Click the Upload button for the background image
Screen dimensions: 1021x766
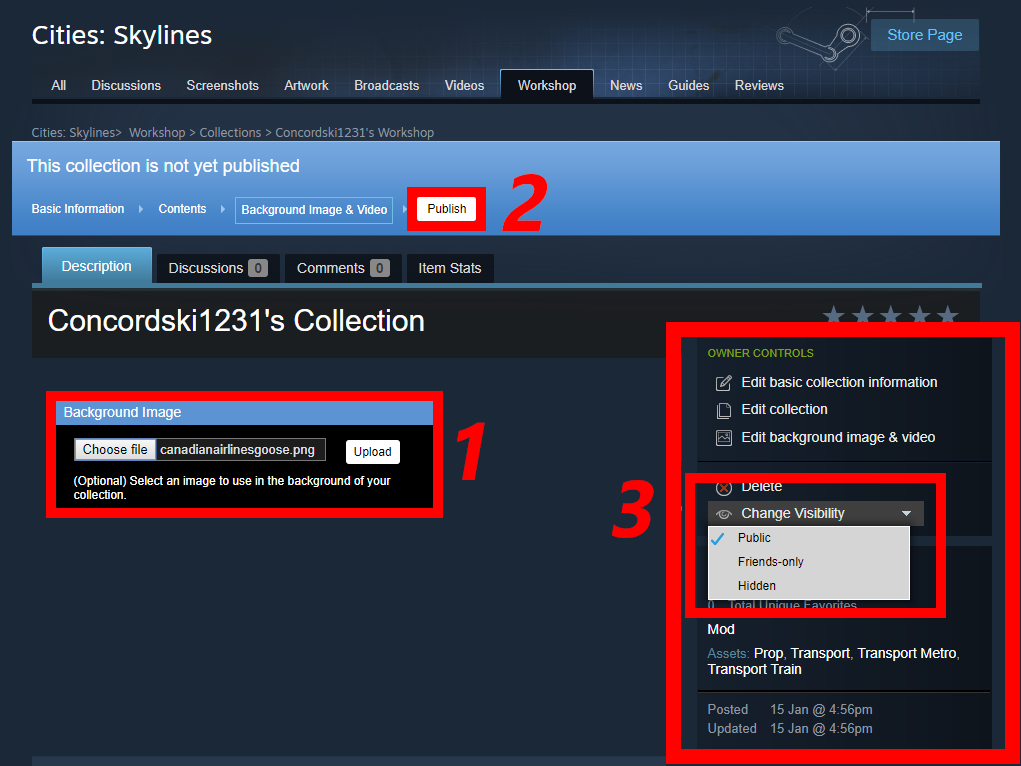(x=372, y=451)
